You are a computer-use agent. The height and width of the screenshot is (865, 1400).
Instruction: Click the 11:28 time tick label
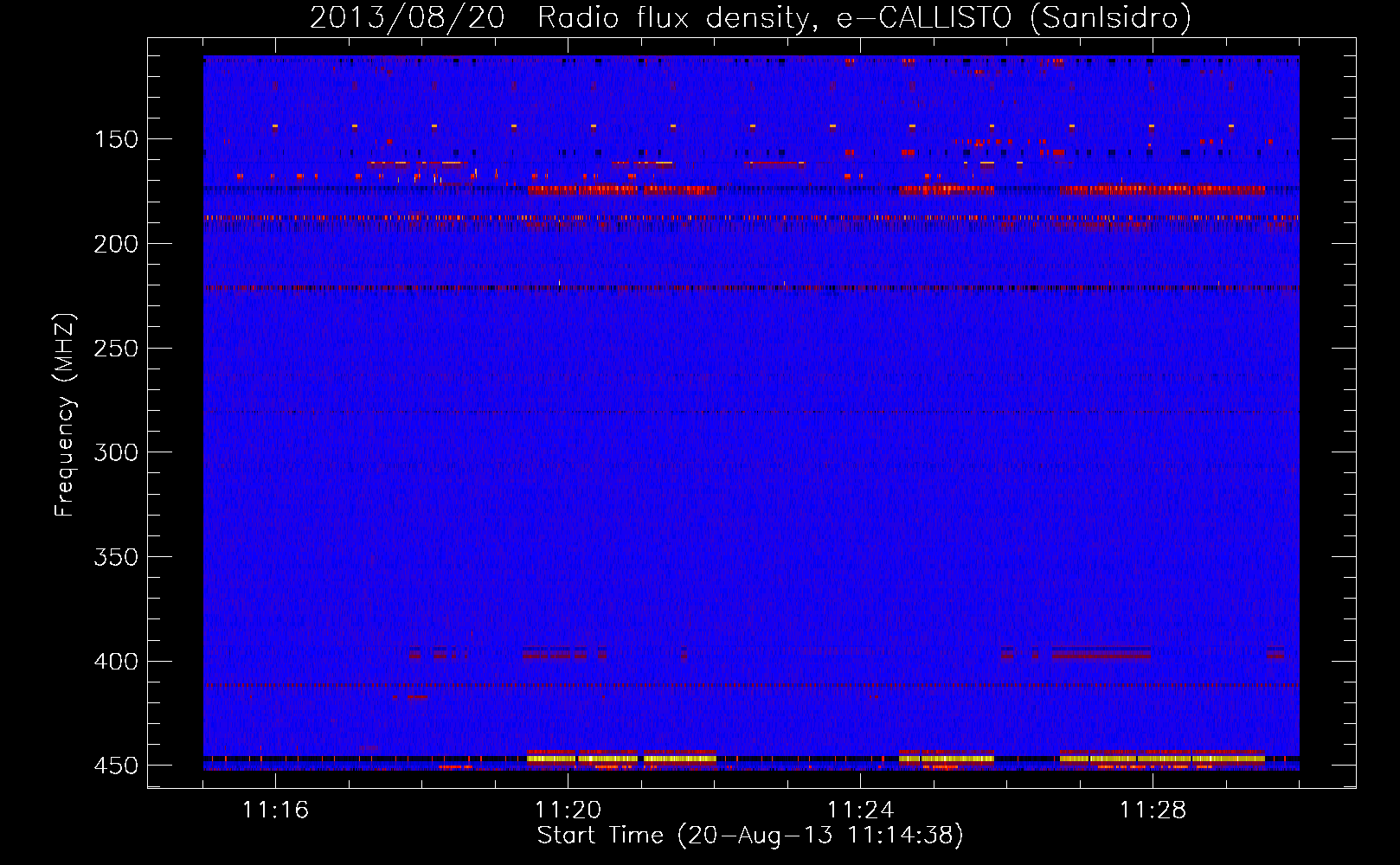[1153, 811]
